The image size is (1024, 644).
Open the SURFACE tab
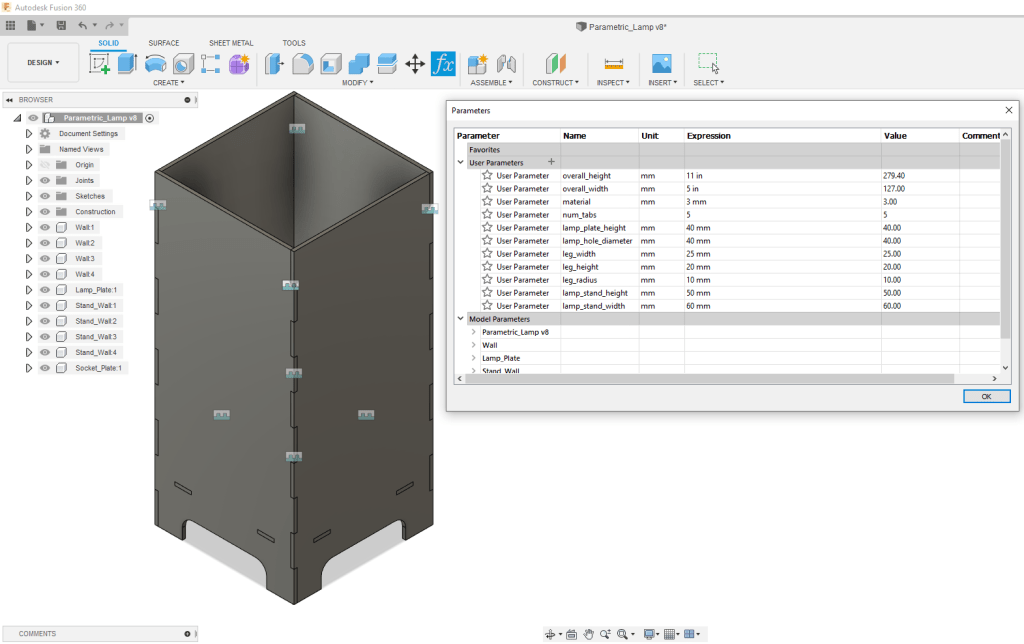(x=164, y=43)
